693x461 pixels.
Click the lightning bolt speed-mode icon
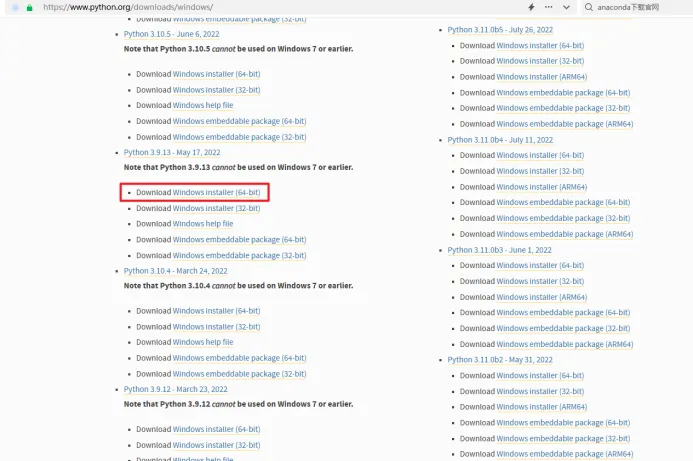(x=531, y=7)
